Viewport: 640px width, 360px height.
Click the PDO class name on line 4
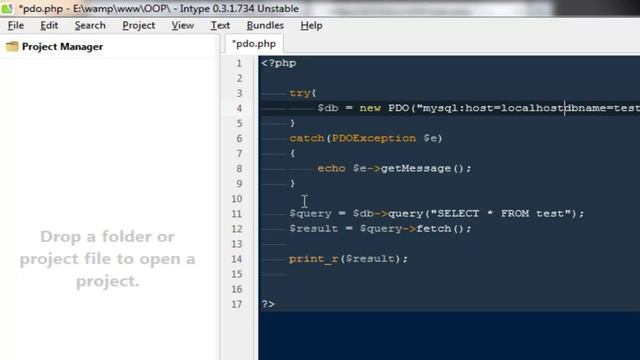tap(399, 108)
